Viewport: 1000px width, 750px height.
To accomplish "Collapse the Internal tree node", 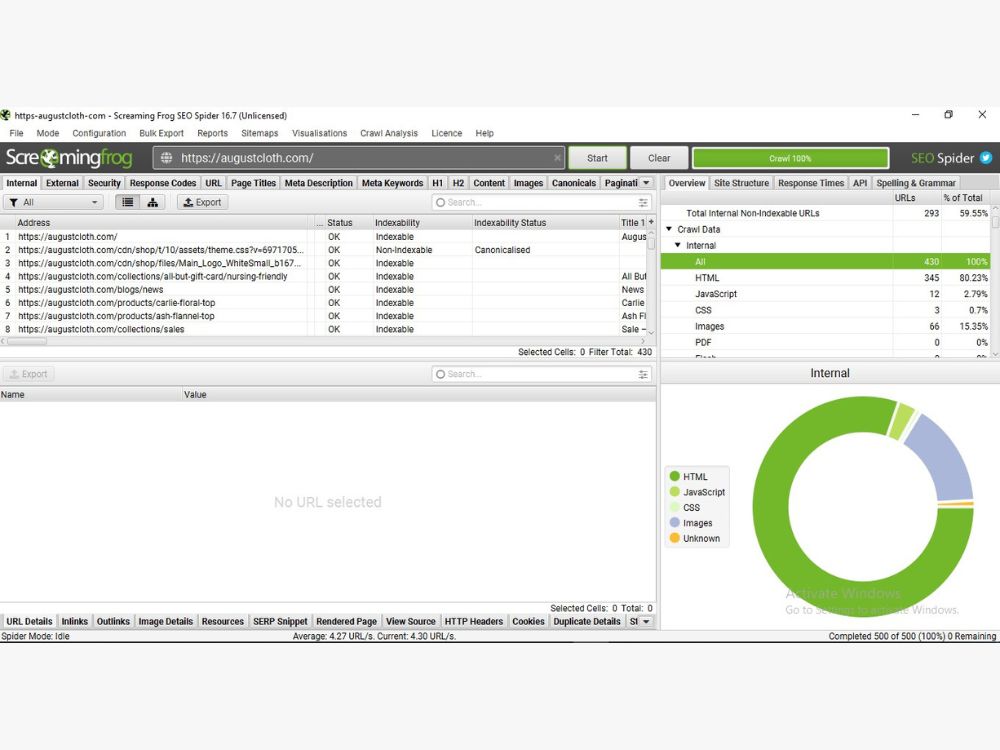I will 677,245.
